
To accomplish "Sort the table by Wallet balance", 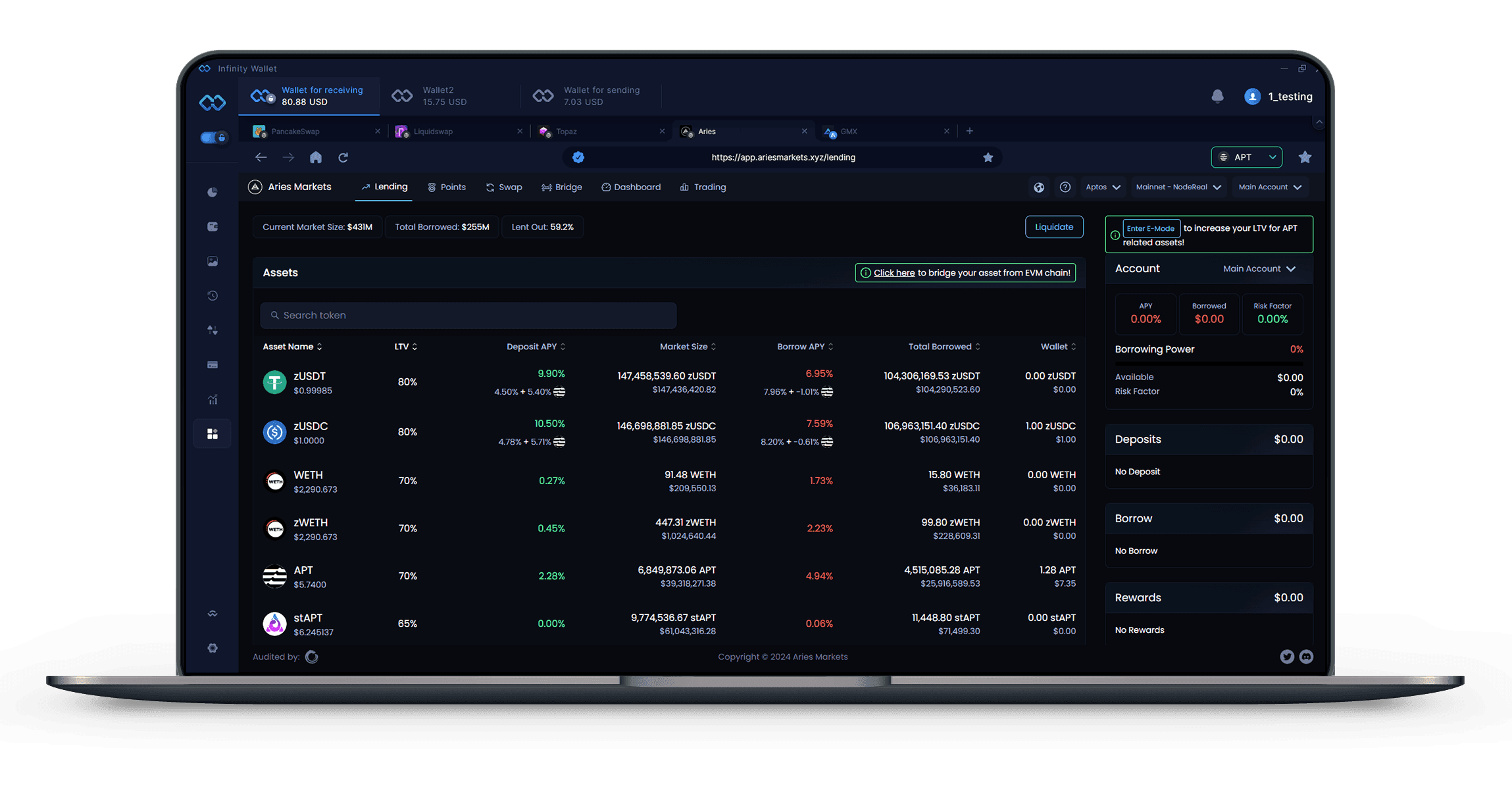I will 1058,347.
